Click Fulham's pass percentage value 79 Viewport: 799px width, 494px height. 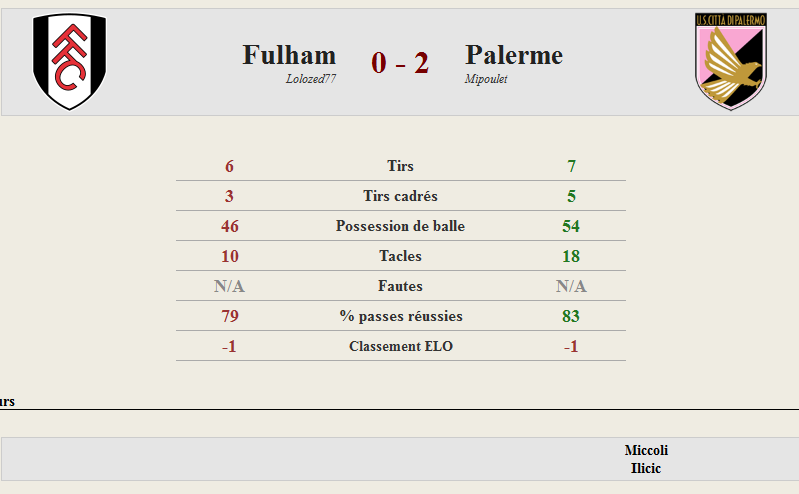pyautogui.click(x=229, y=316)
